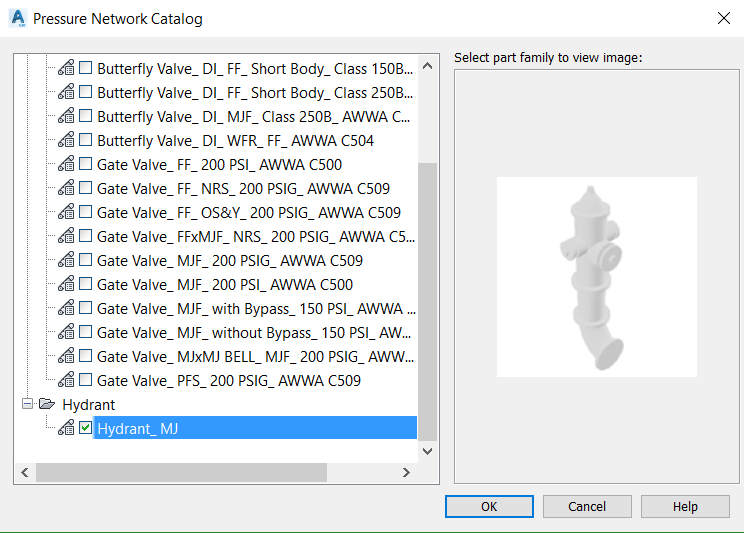The height and width of the screenshot is (533, 744).
Task: Select Gate Valve_ FF_ OS&Y_ 200 PSIG row
Action: pos(249,213)
